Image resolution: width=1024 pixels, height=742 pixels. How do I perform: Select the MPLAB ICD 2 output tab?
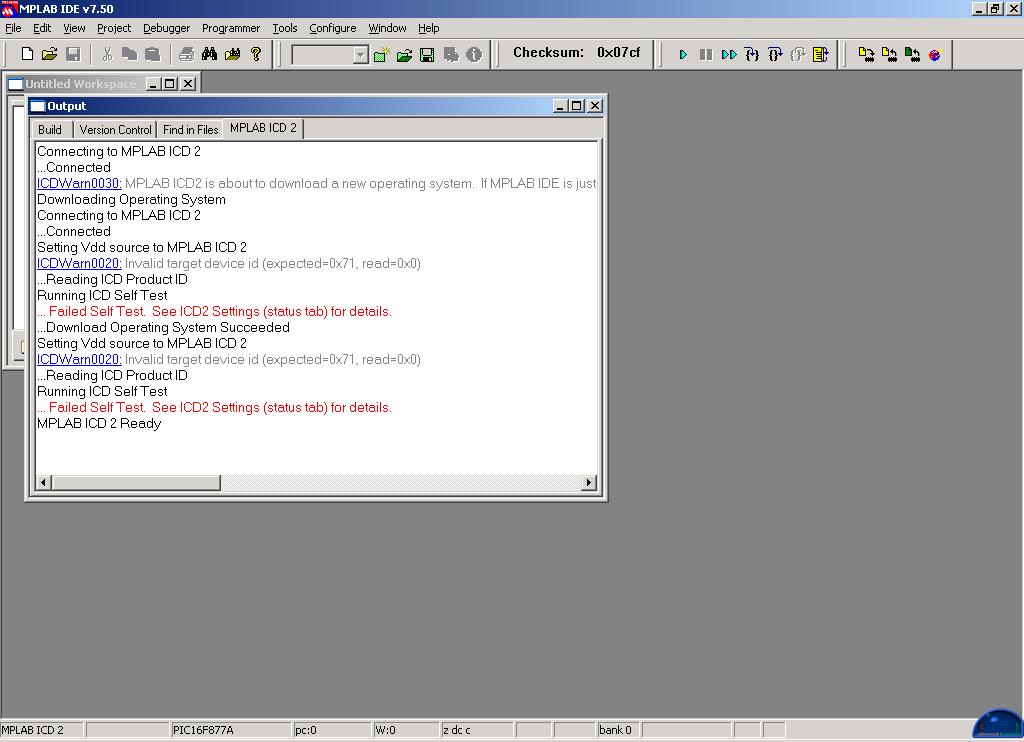tap(263, 128)
